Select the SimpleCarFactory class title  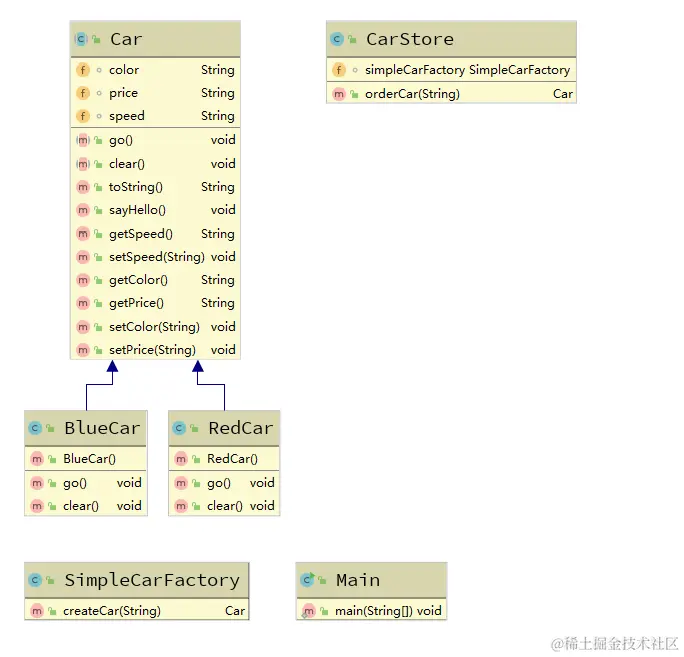[x=152, y=580]
